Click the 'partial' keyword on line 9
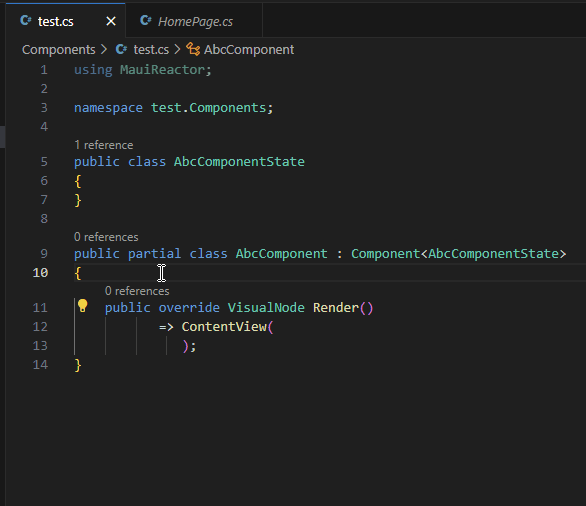The image size is (586, 506). click(x=154, y=254)
